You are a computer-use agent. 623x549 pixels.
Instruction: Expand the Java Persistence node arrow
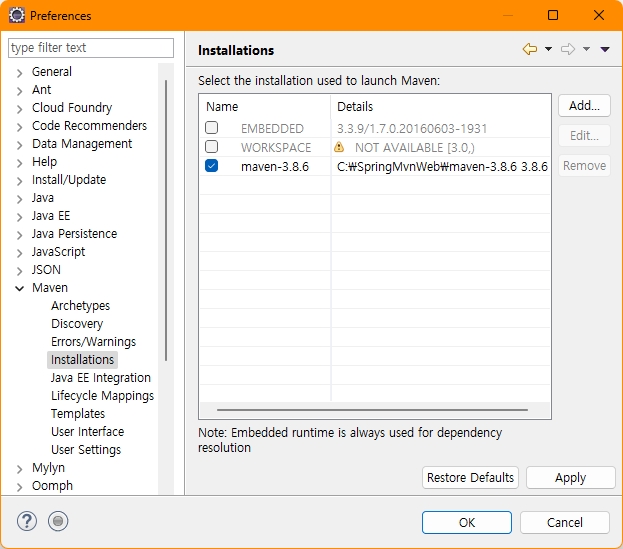click(19, 235)
